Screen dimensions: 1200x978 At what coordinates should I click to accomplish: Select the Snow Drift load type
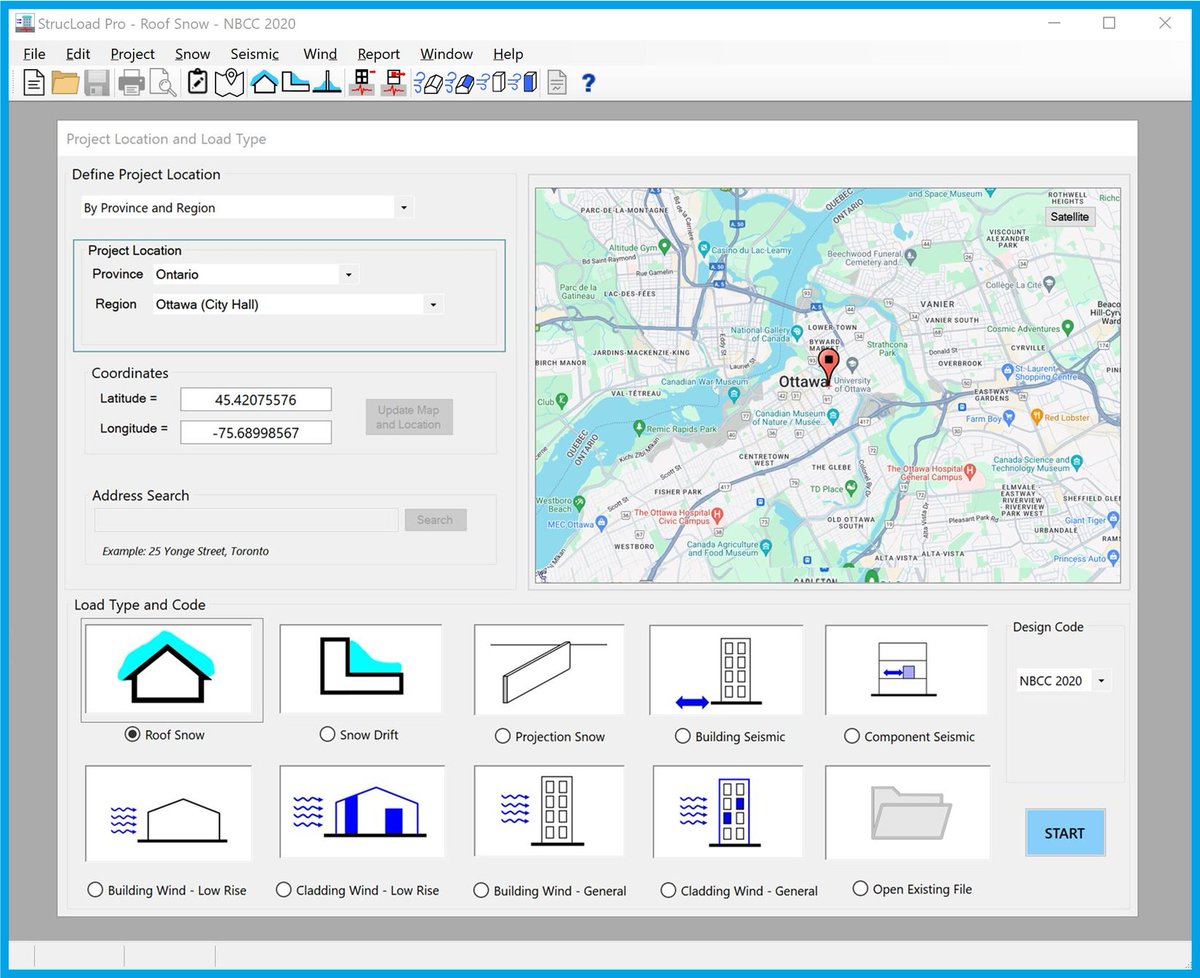click(x=326, y=733)
